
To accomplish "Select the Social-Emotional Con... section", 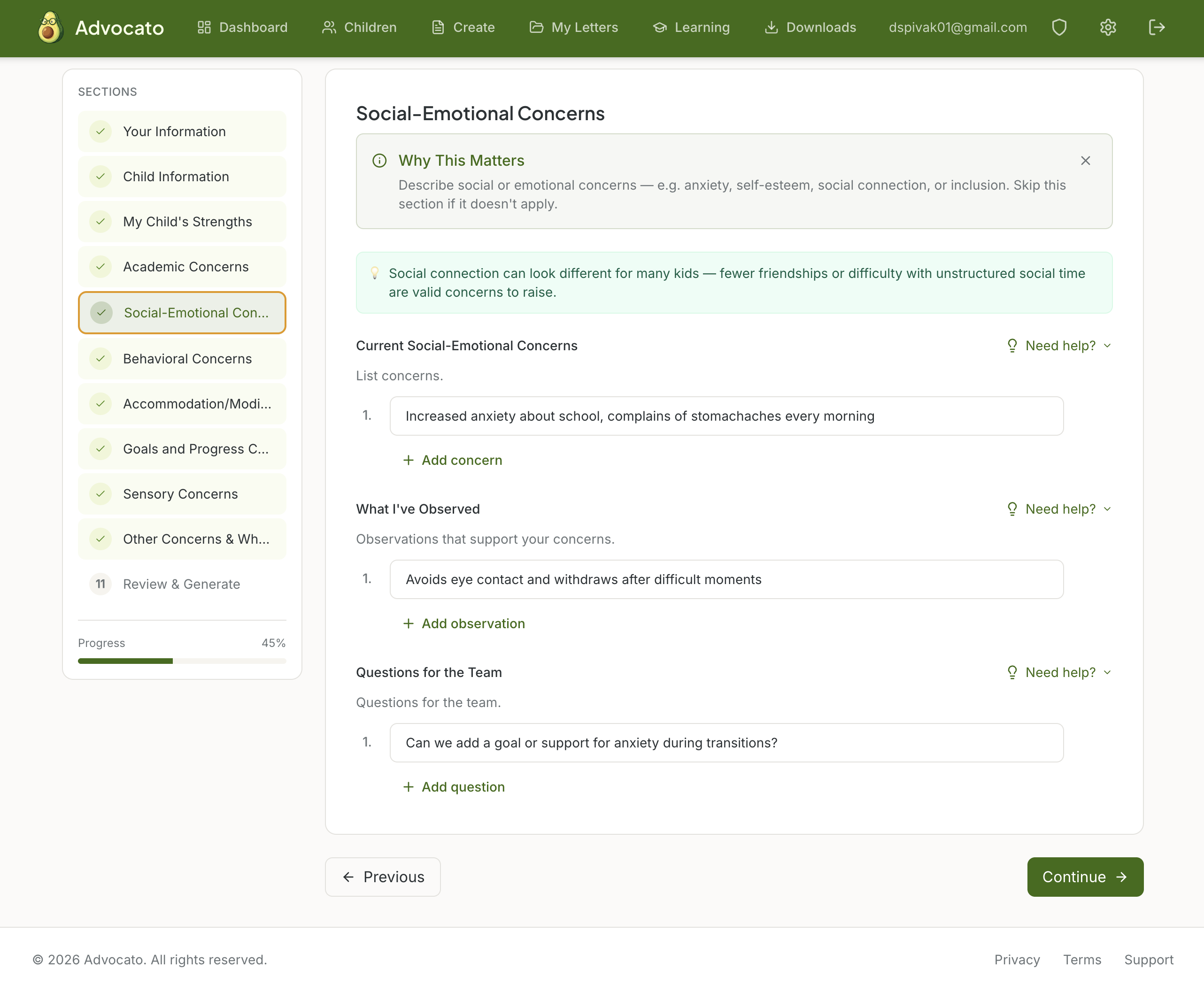I will point(182,313).
